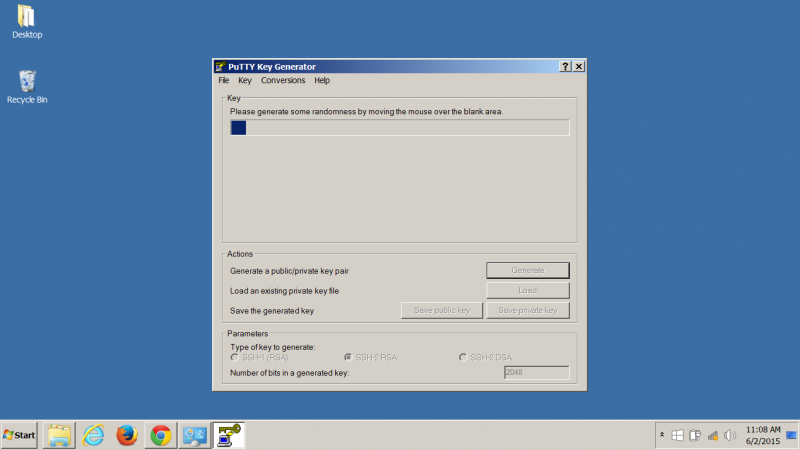Open the network signal tray icon
Viewport: 800px width, 450px height.
(x=713, y=435)
